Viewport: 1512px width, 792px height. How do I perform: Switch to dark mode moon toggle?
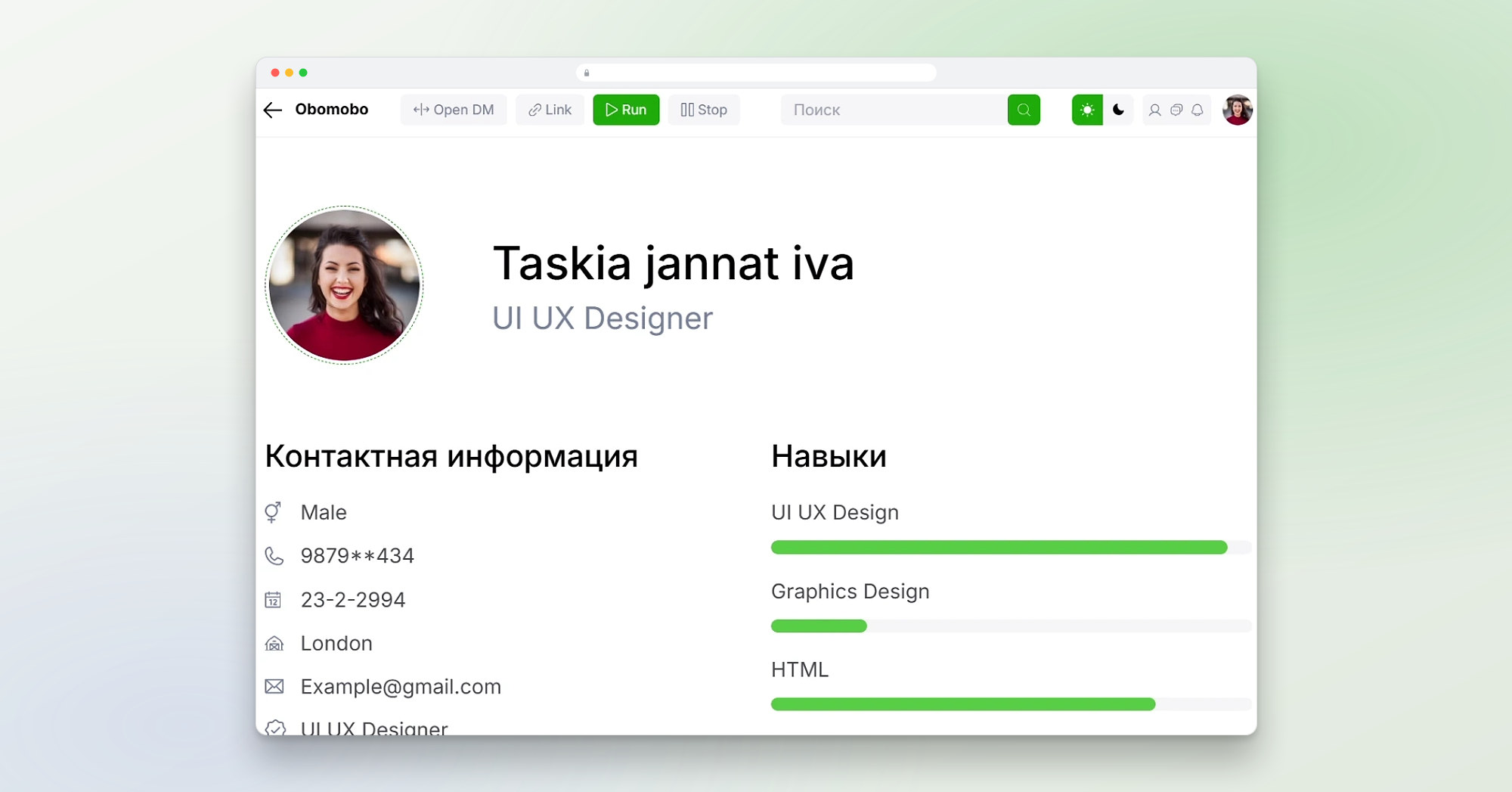coord(1119,110)
